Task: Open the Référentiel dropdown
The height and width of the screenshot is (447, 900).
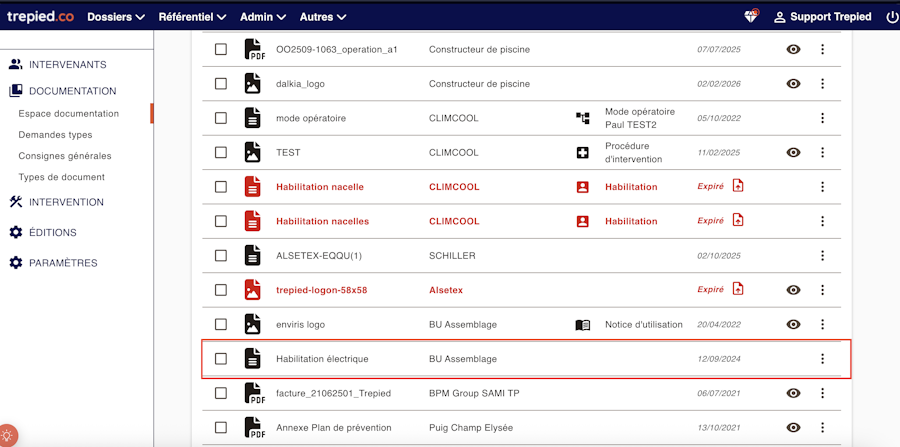Action: tap(192, 17)
